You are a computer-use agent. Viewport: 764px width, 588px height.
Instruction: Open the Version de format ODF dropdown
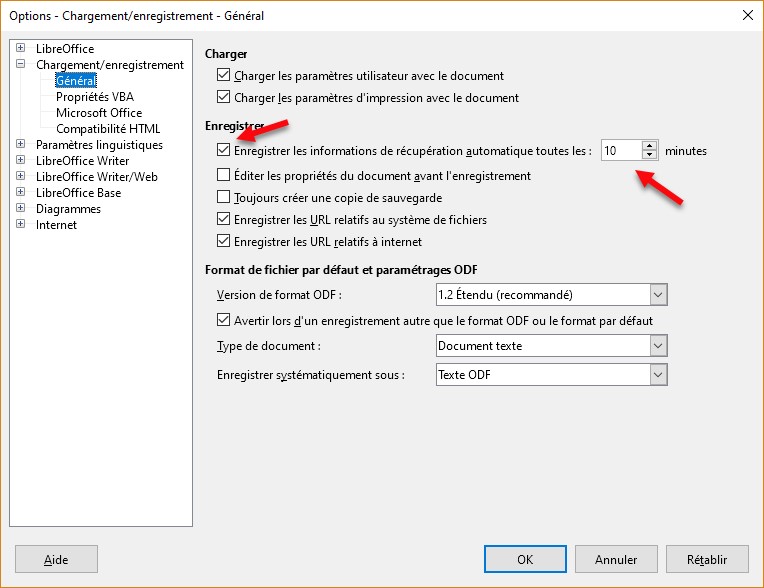click(658, 295)
